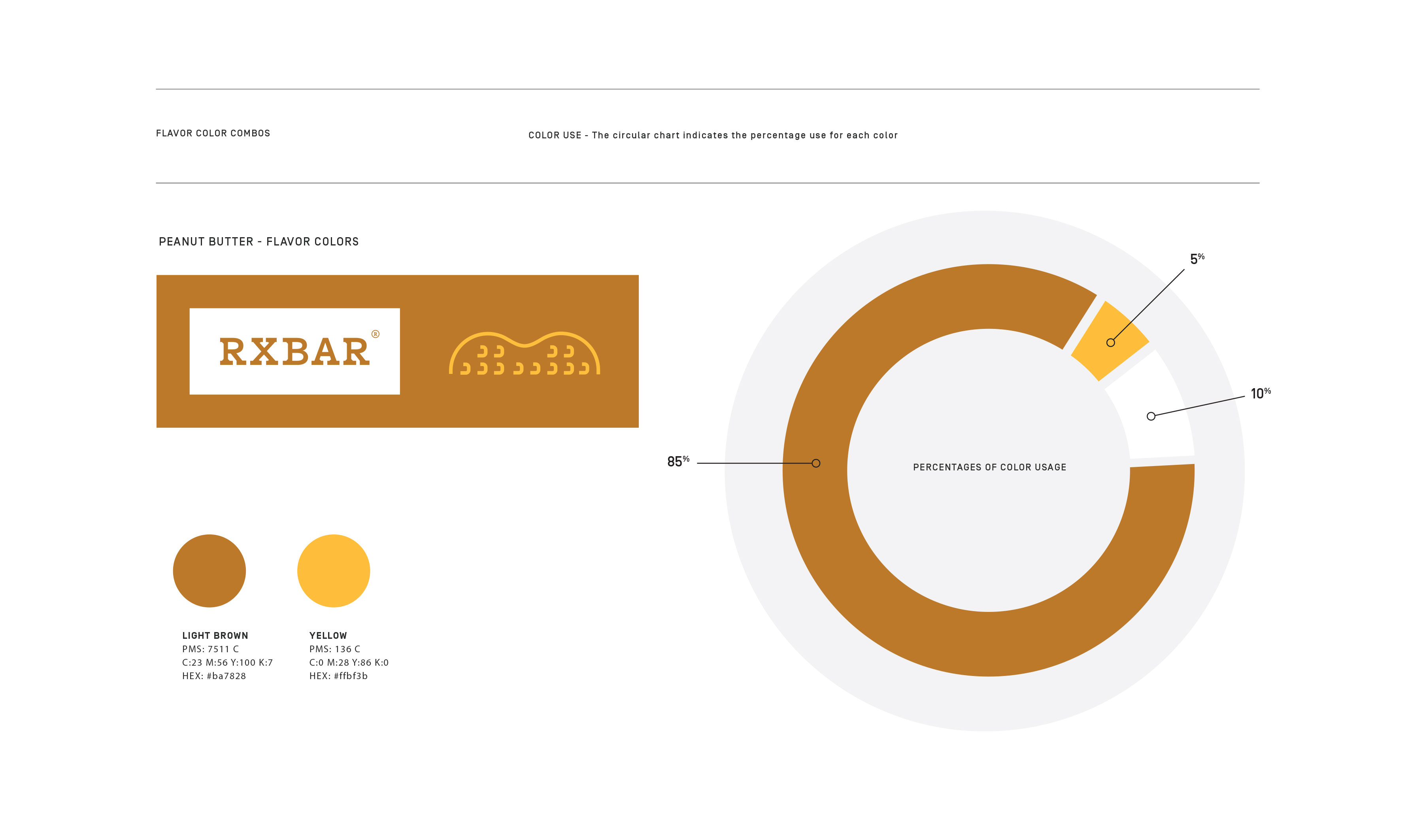Click the Color Use description text
The width and height of the screenshot is (1423, 840).
coord(713,135)
